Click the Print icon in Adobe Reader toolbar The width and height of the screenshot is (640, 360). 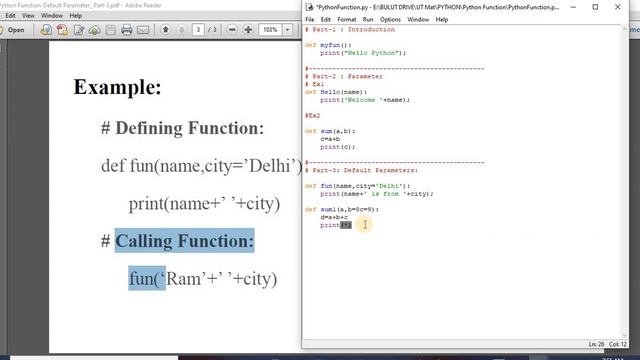click(127, 30)
